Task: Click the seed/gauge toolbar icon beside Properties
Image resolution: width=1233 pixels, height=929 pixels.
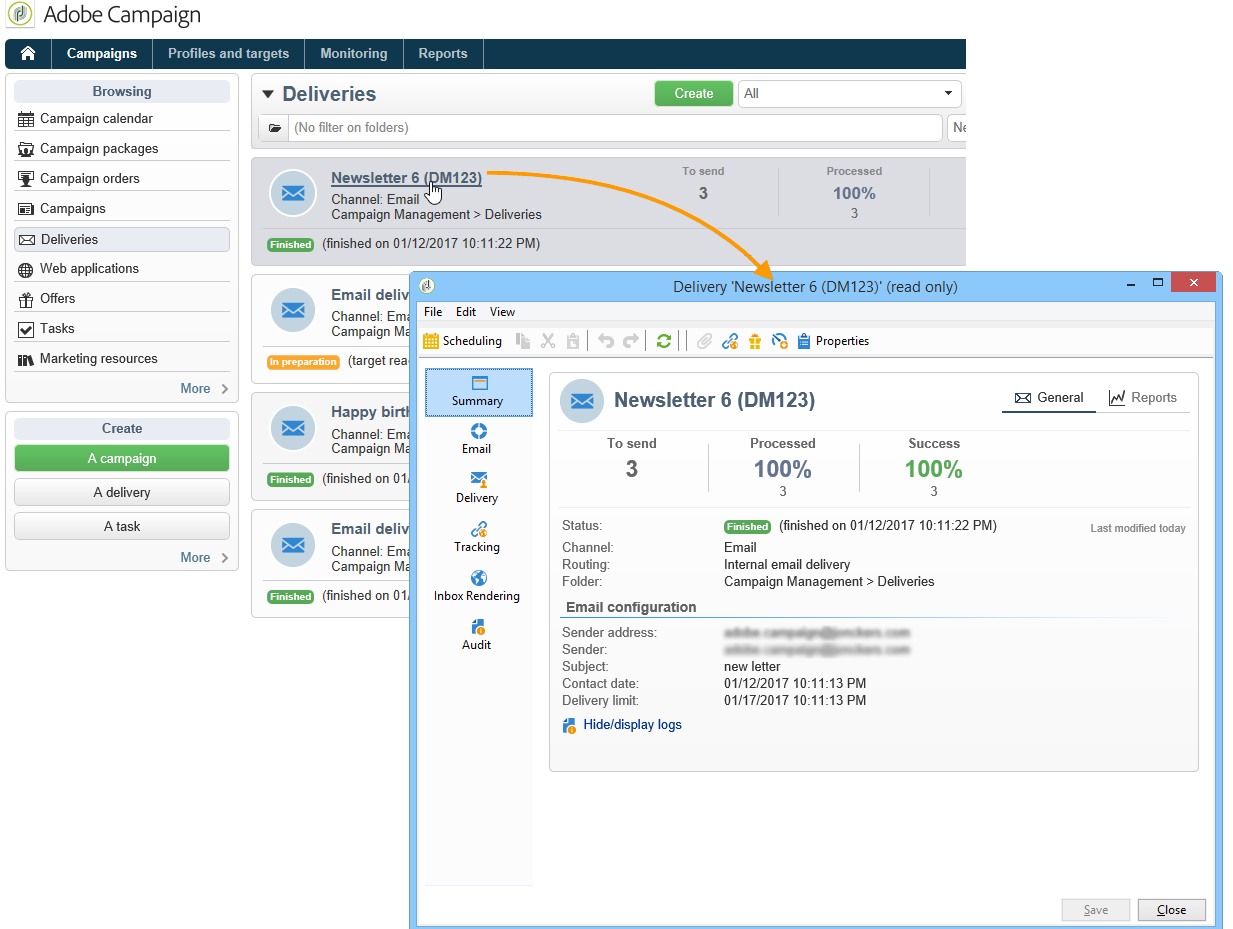Action: (780, 341)
